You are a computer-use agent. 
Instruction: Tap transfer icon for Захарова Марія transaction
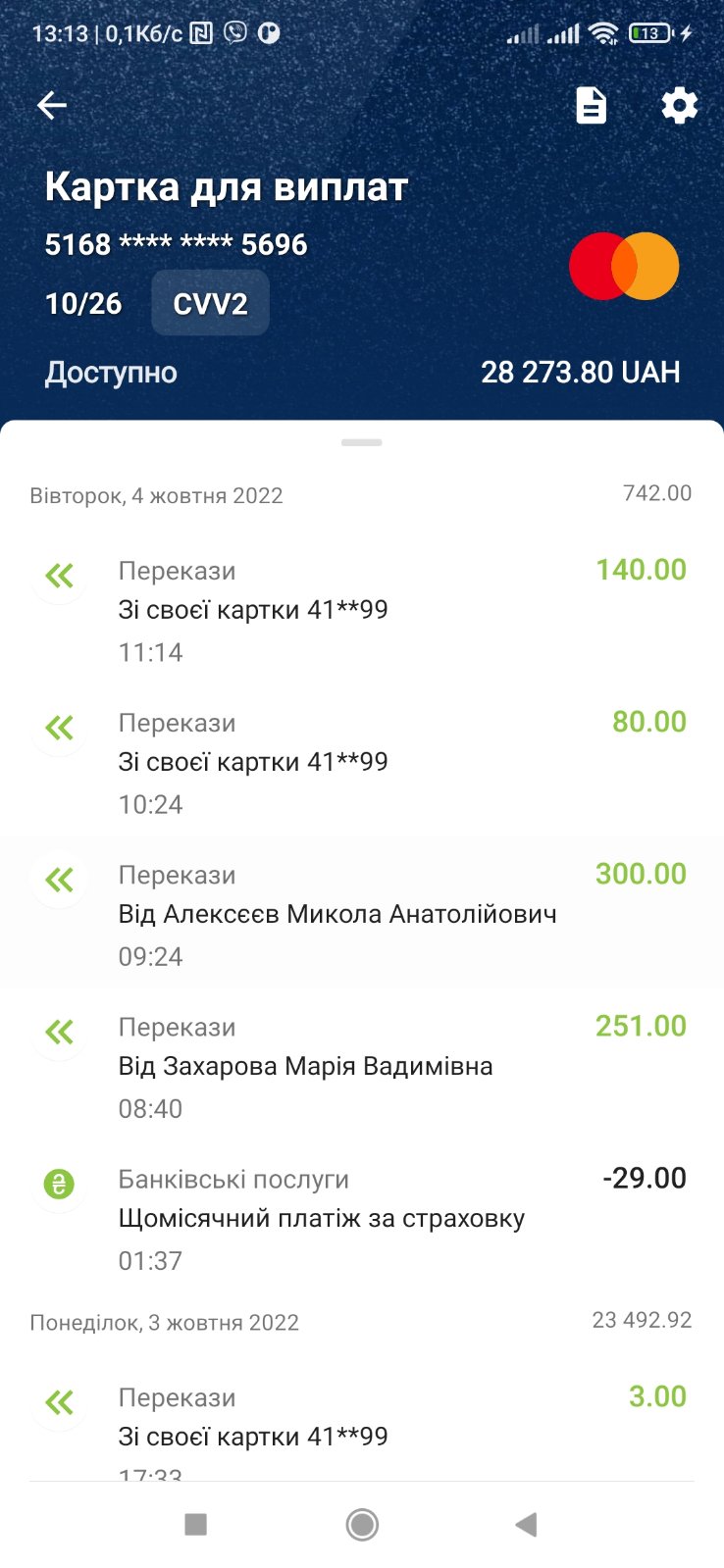pos(60,1032)
